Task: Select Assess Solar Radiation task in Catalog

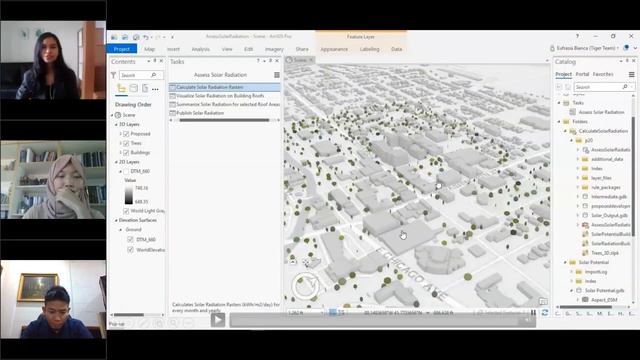Action: coord(601,112)
